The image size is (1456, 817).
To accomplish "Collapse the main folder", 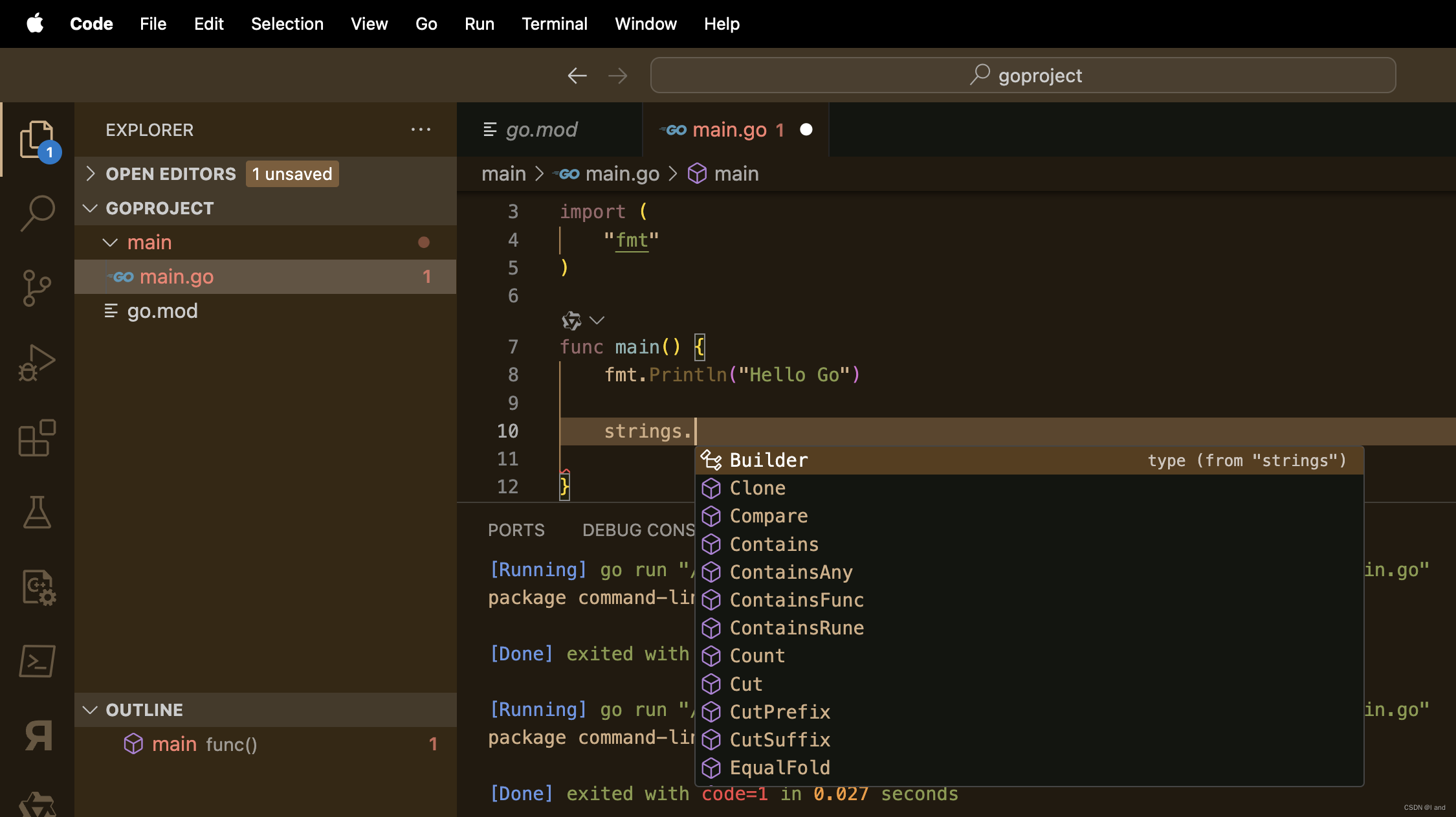I will pos(110,243).
